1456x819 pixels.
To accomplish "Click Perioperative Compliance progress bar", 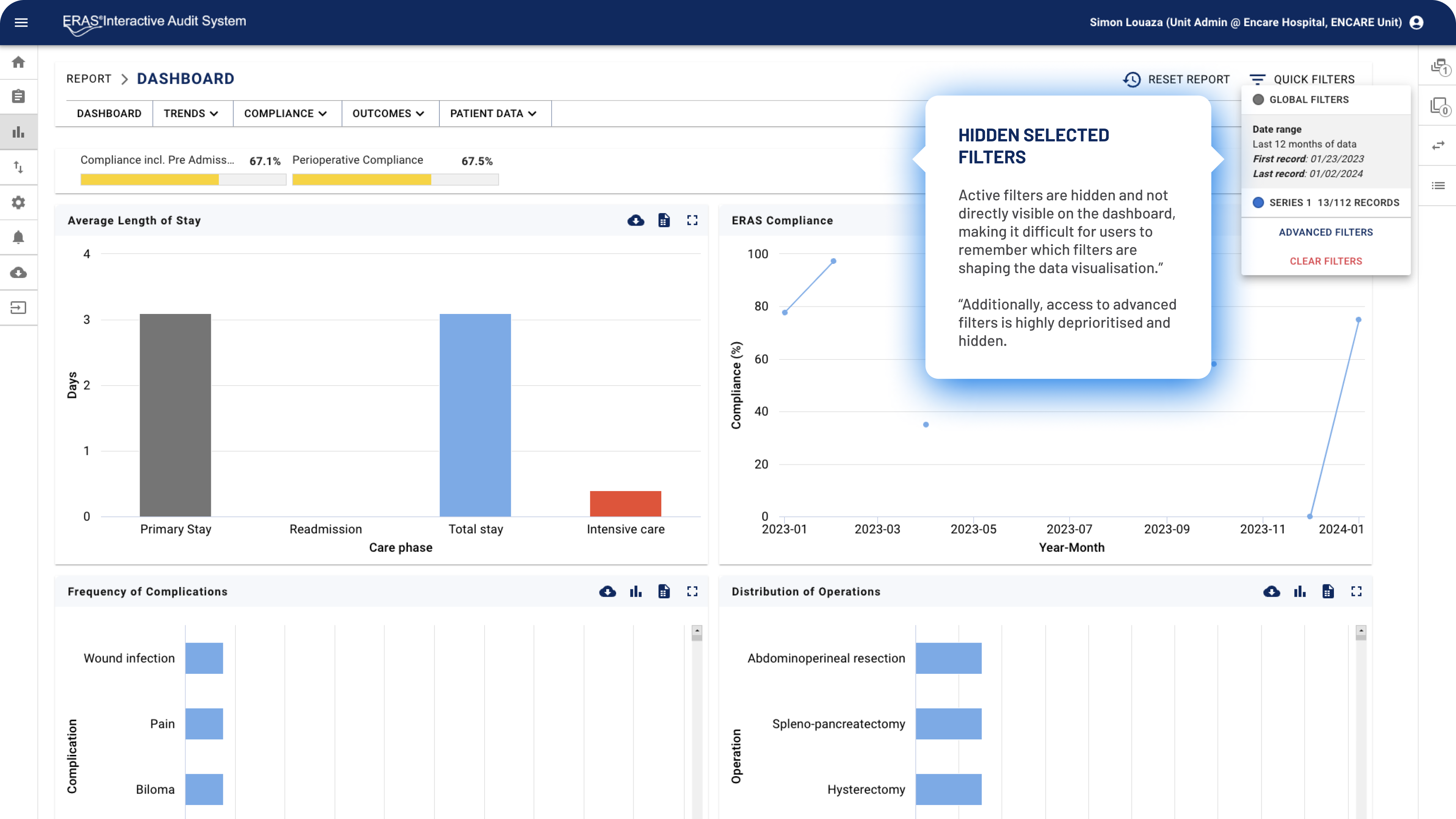I will tap(395, 180).
